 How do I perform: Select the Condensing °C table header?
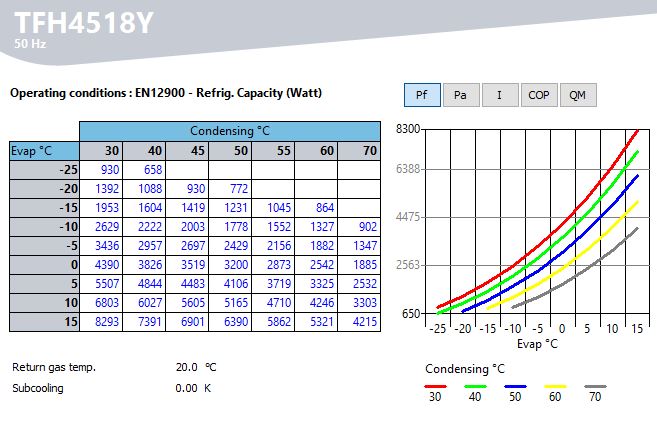coord(229,131)
